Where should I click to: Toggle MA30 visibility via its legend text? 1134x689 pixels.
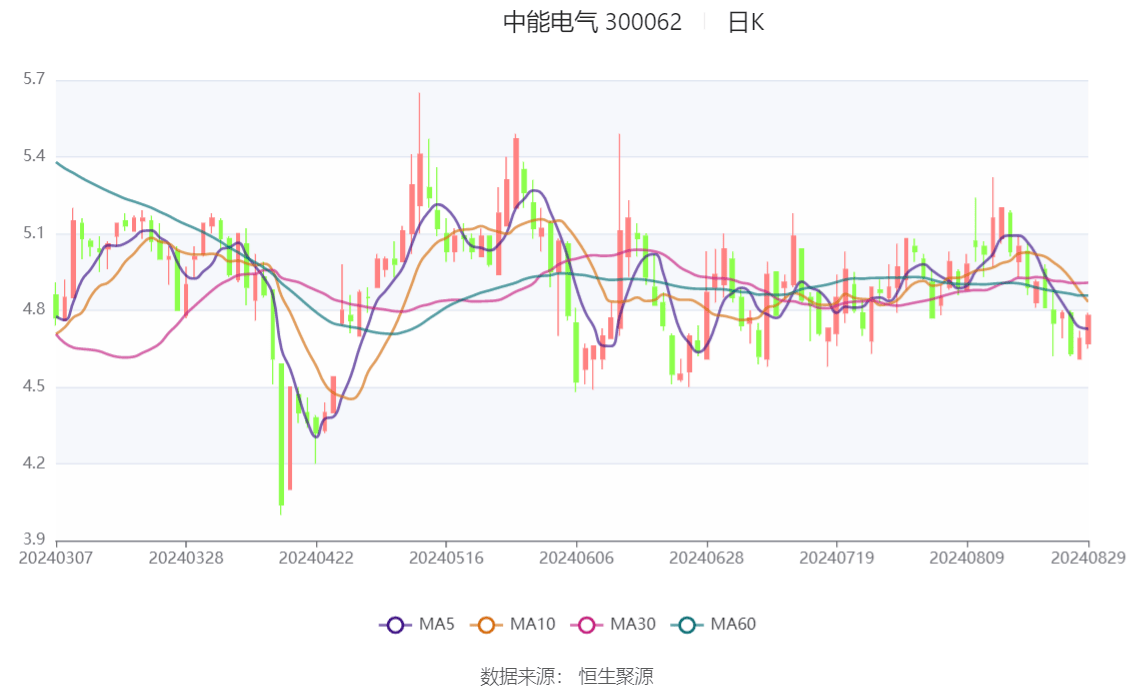point(633,625)
